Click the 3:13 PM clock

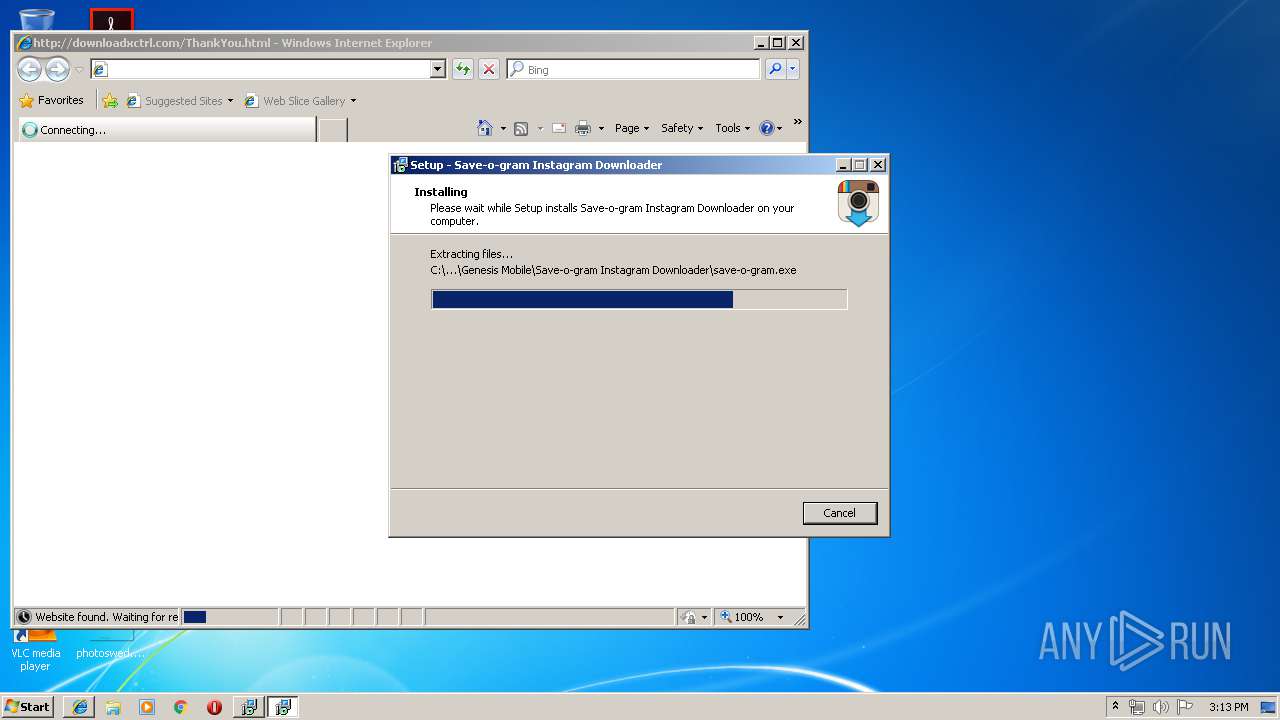click(x=1228, y=707)
